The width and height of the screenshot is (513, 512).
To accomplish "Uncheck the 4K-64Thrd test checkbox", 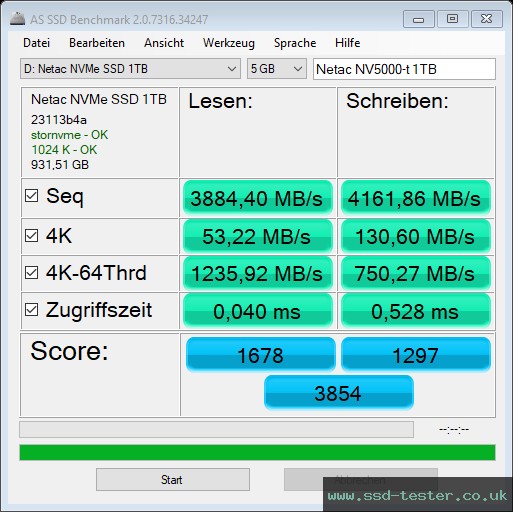I will click(x=32, y=273).
